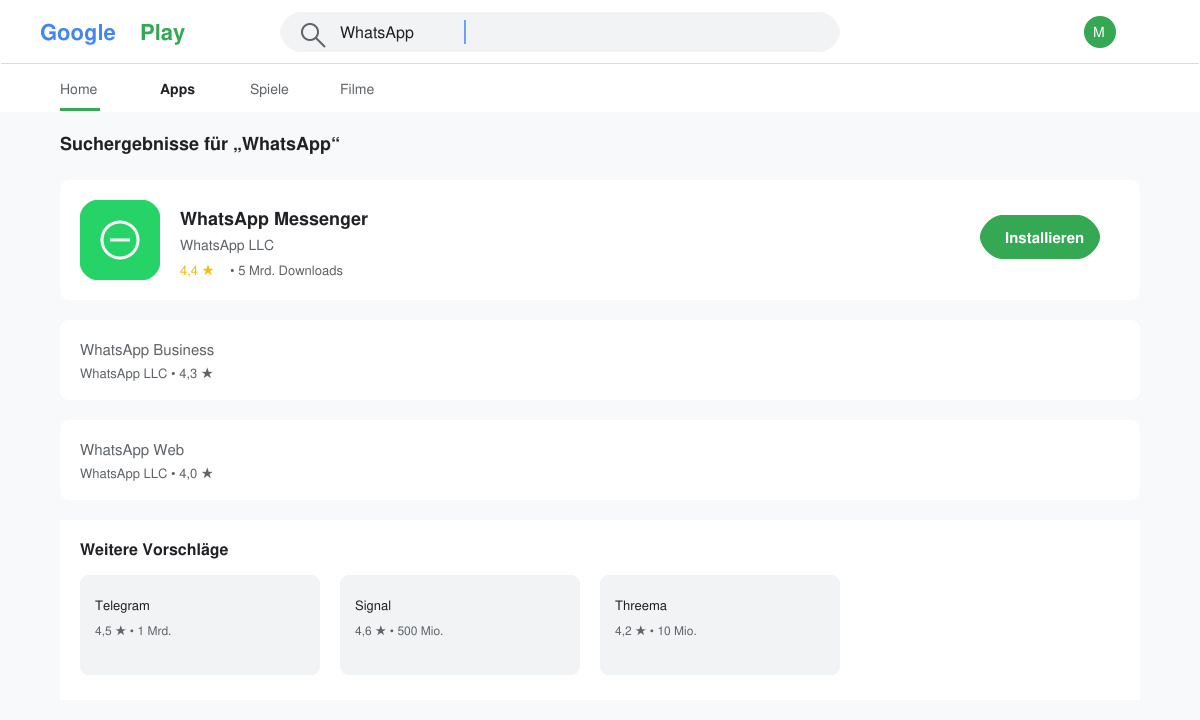The image size is (1200, 720).
Task: Open the WhatsApp Messenger green app icon
Action: tap(120, 240)
